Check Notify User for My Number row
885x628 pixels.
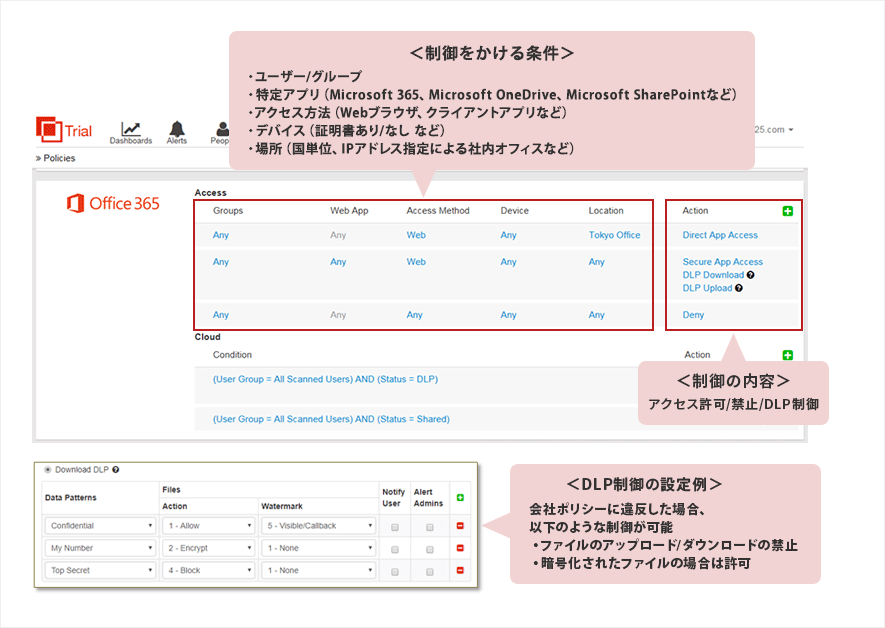coord(395,549)
